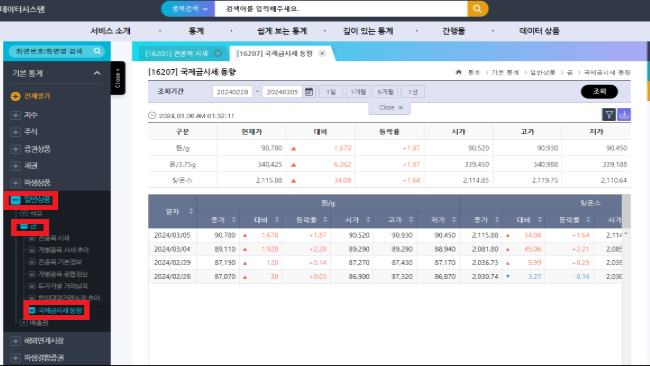Screen dimensions: 650x366
Task: Close the [16207] 국제금시세 동향 tab
Action: (322, 53)
